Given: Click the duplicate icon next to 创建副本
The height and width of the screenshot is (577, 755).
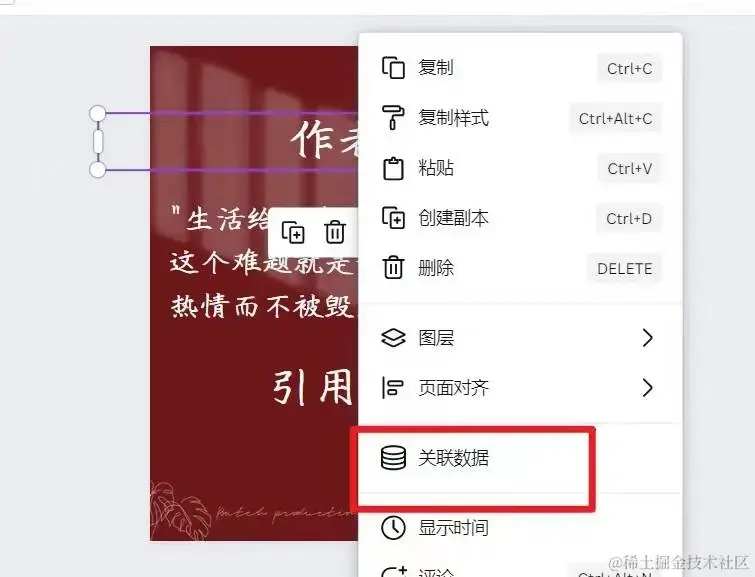Looking at the screenshot, I should 393,218.
